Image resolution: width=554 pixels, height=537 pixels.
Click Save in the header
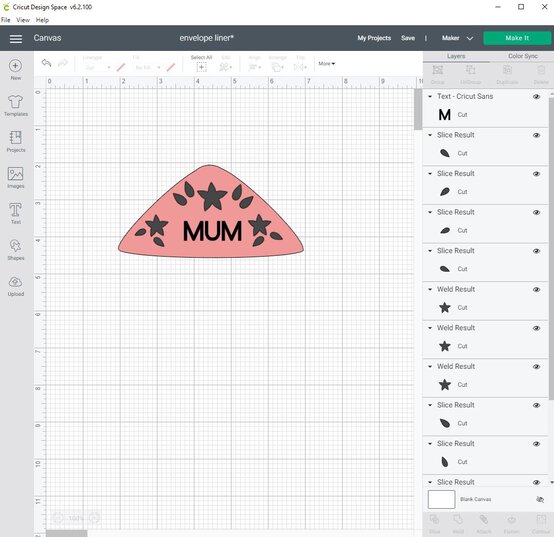[408, 38]
